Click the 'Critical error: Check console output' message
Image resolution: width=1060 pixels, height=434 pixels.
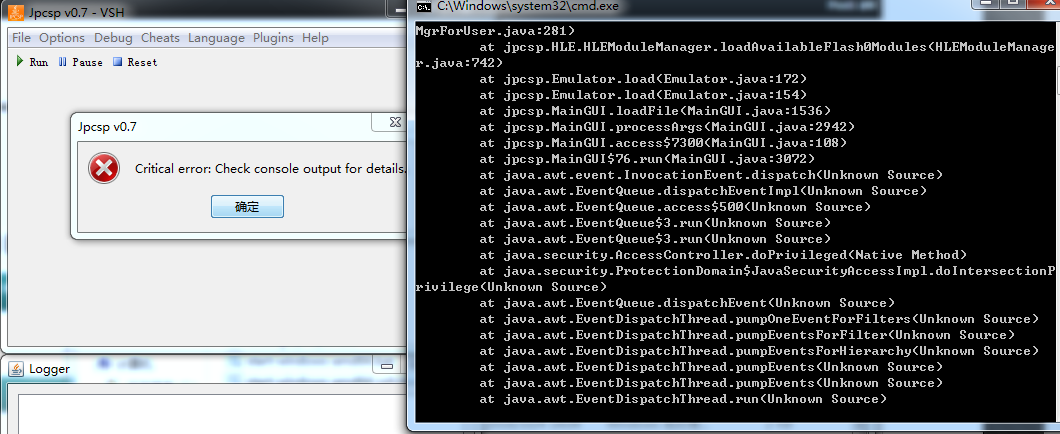[x=270, y=169]
